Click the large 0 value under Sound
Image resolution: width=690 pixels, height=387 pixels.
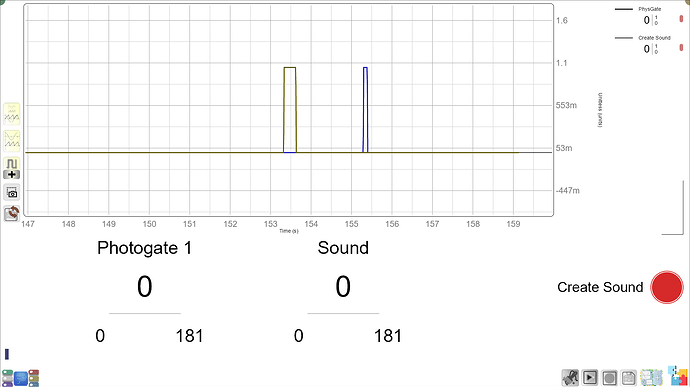coord(343,287)
